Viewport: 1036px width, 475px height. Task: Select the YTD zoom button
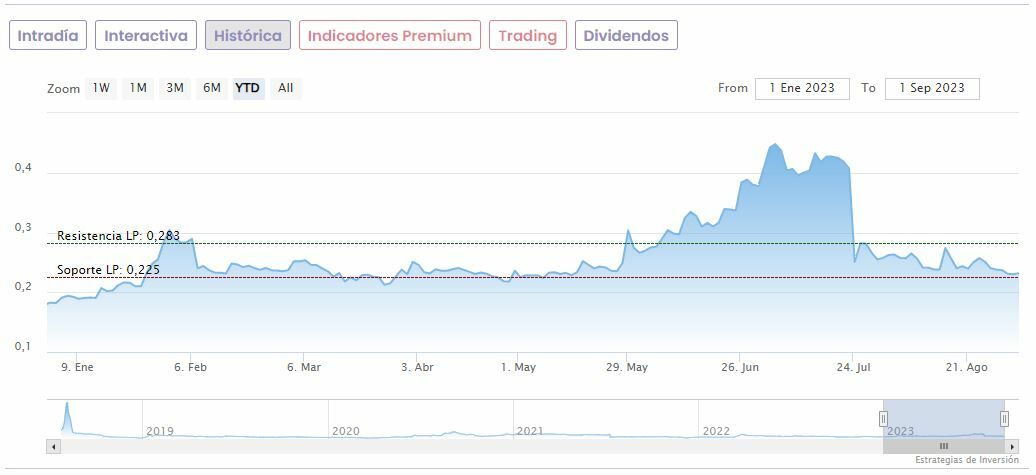(248, 88)
